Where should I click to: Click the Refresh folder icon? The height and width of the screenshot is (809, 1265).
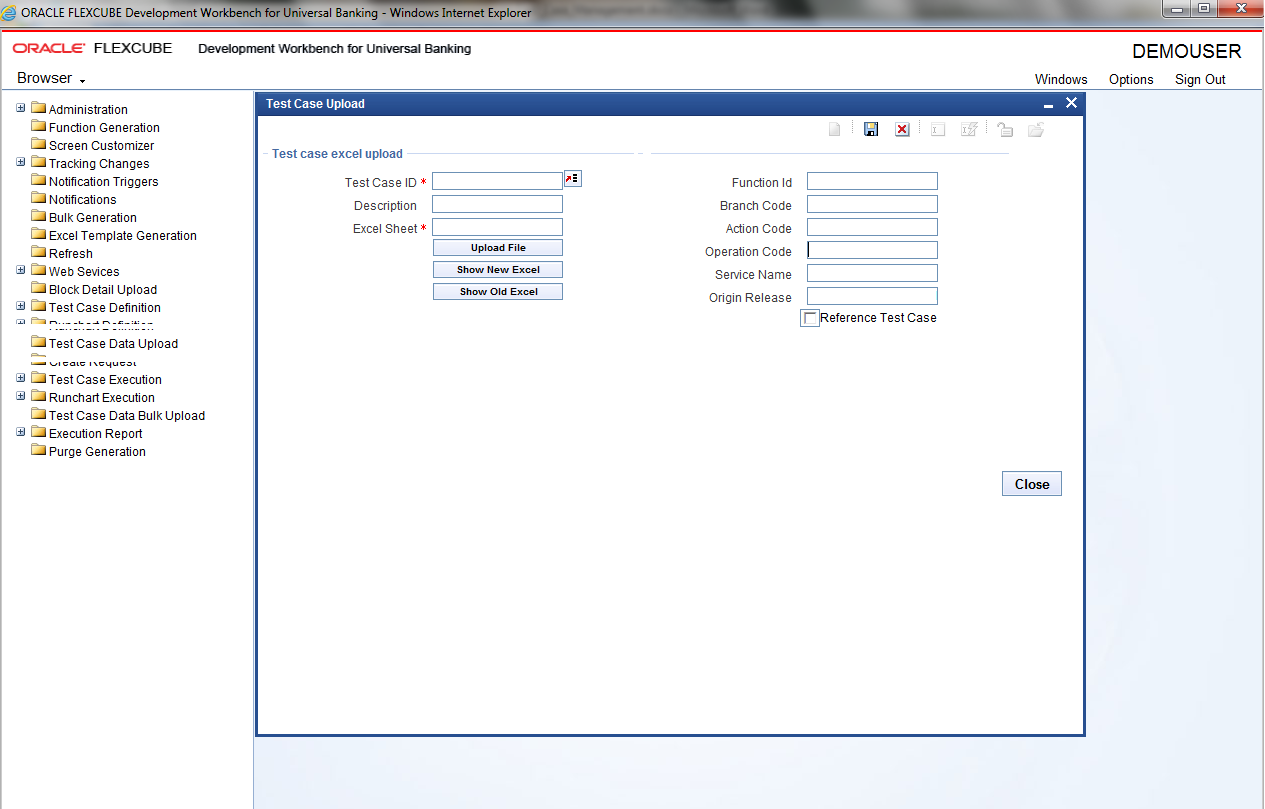point(39,252)
